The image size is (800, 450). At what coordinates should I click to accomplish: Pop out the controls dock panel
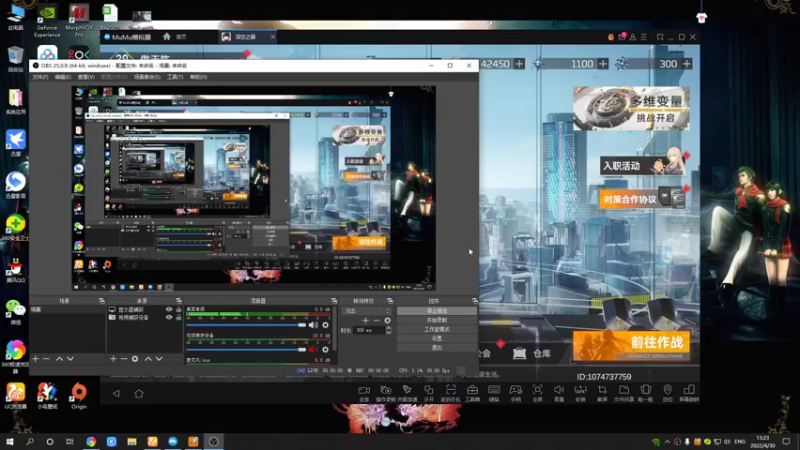click(474, 301)
